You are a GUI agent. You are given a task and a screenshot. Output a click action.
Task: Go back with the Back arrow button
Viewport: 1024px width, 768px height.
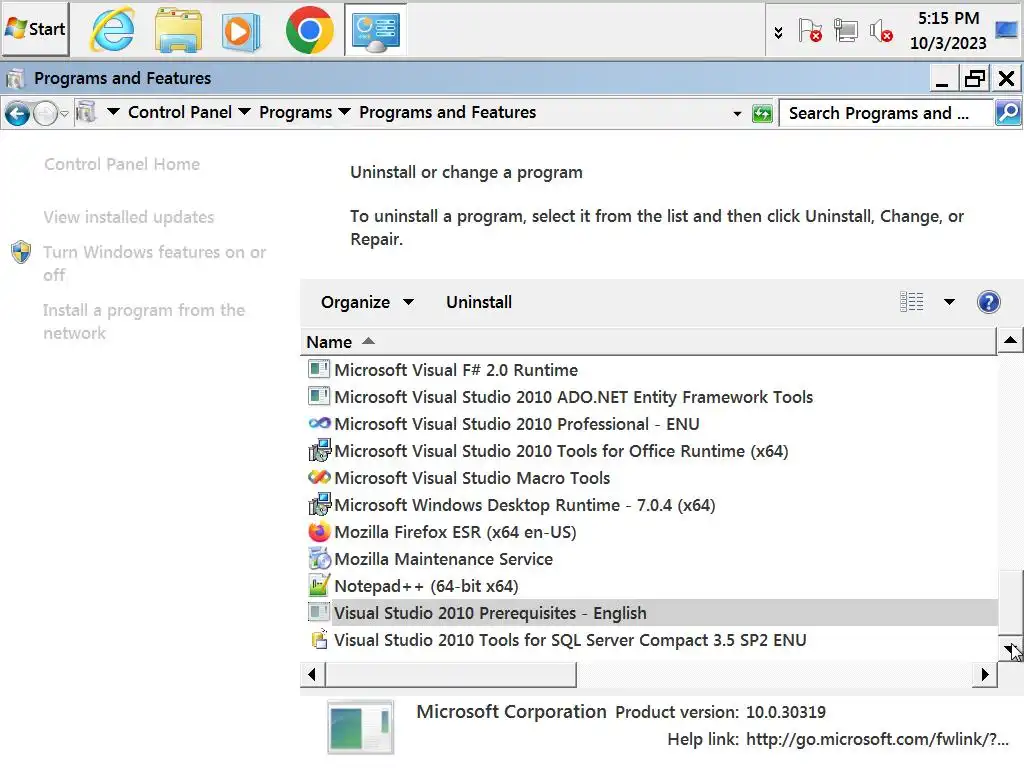[x=18, y=114]
